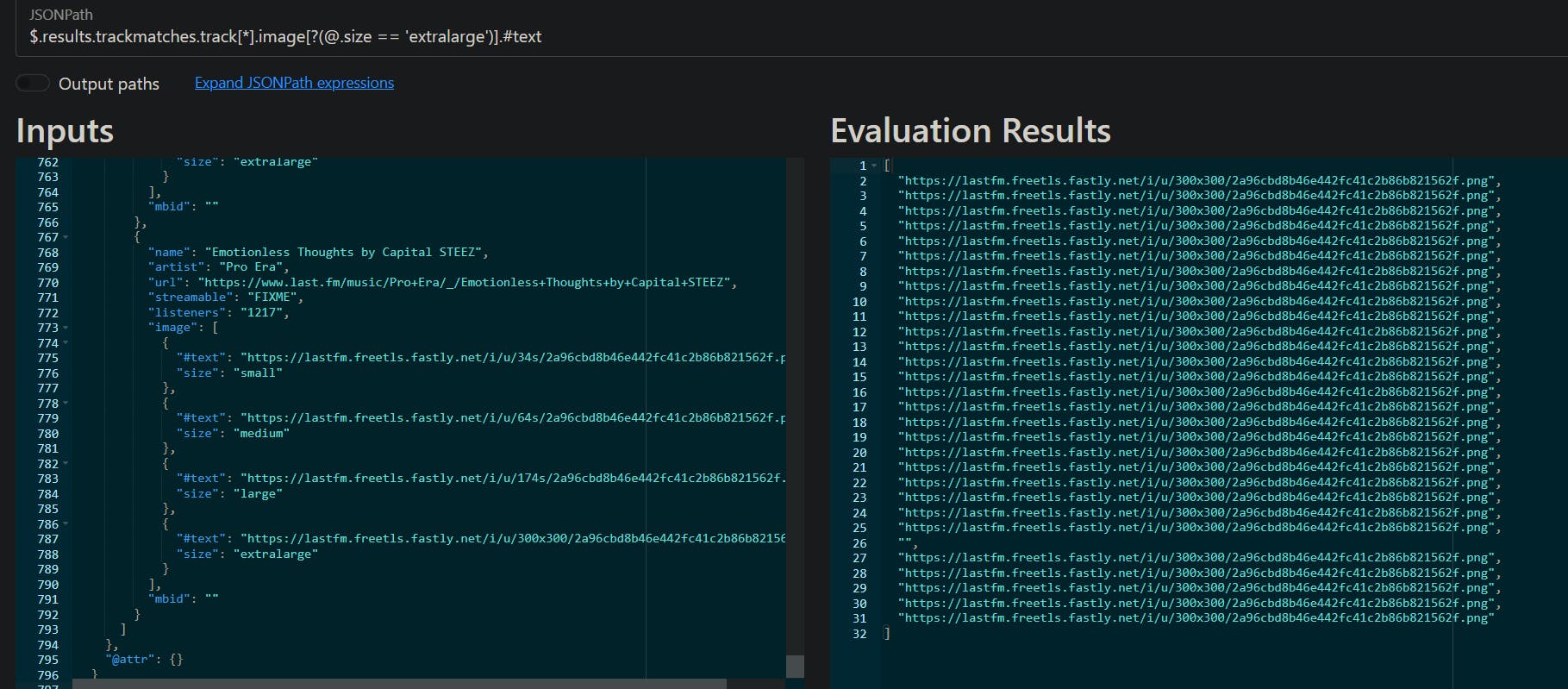Open the Expand JSONPath expressions link
1568x689 pixels.
pos(294,83)
